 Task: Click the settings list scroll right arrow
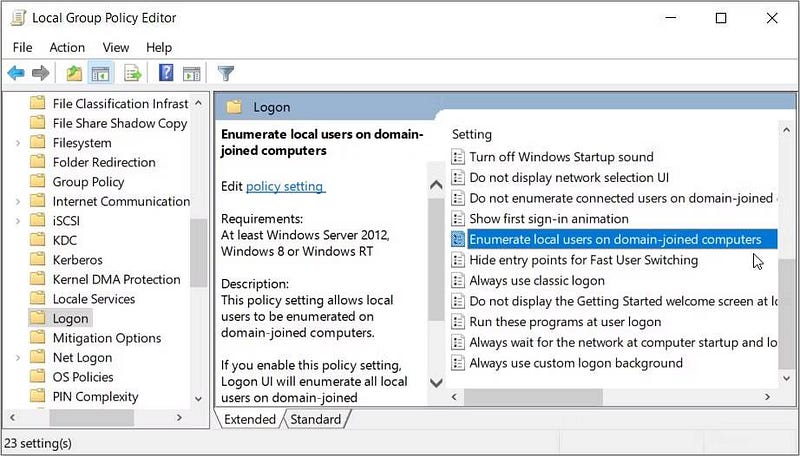(767, 397)
